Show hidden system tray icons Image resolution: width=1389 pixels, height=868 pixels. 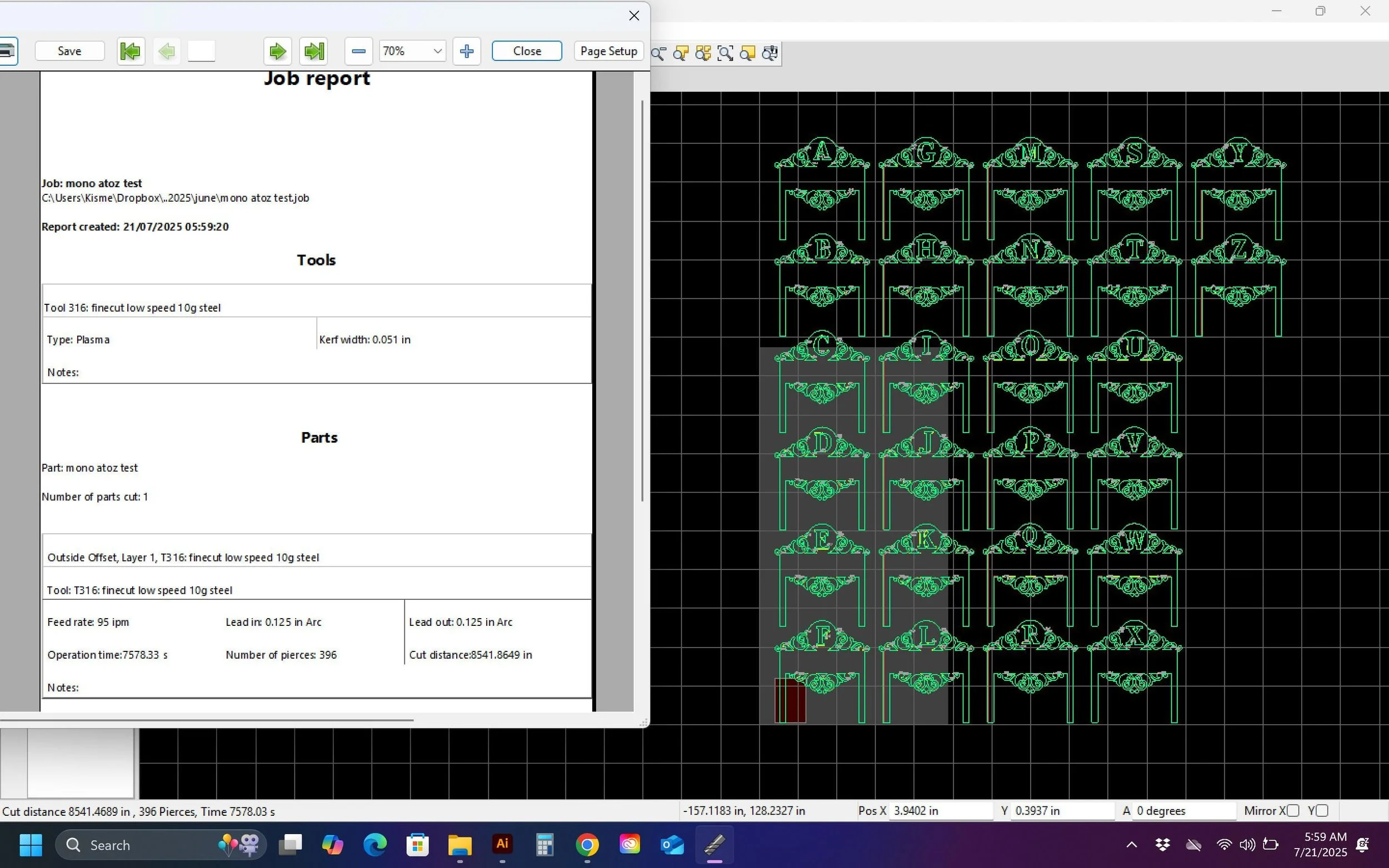point(1131,845)
